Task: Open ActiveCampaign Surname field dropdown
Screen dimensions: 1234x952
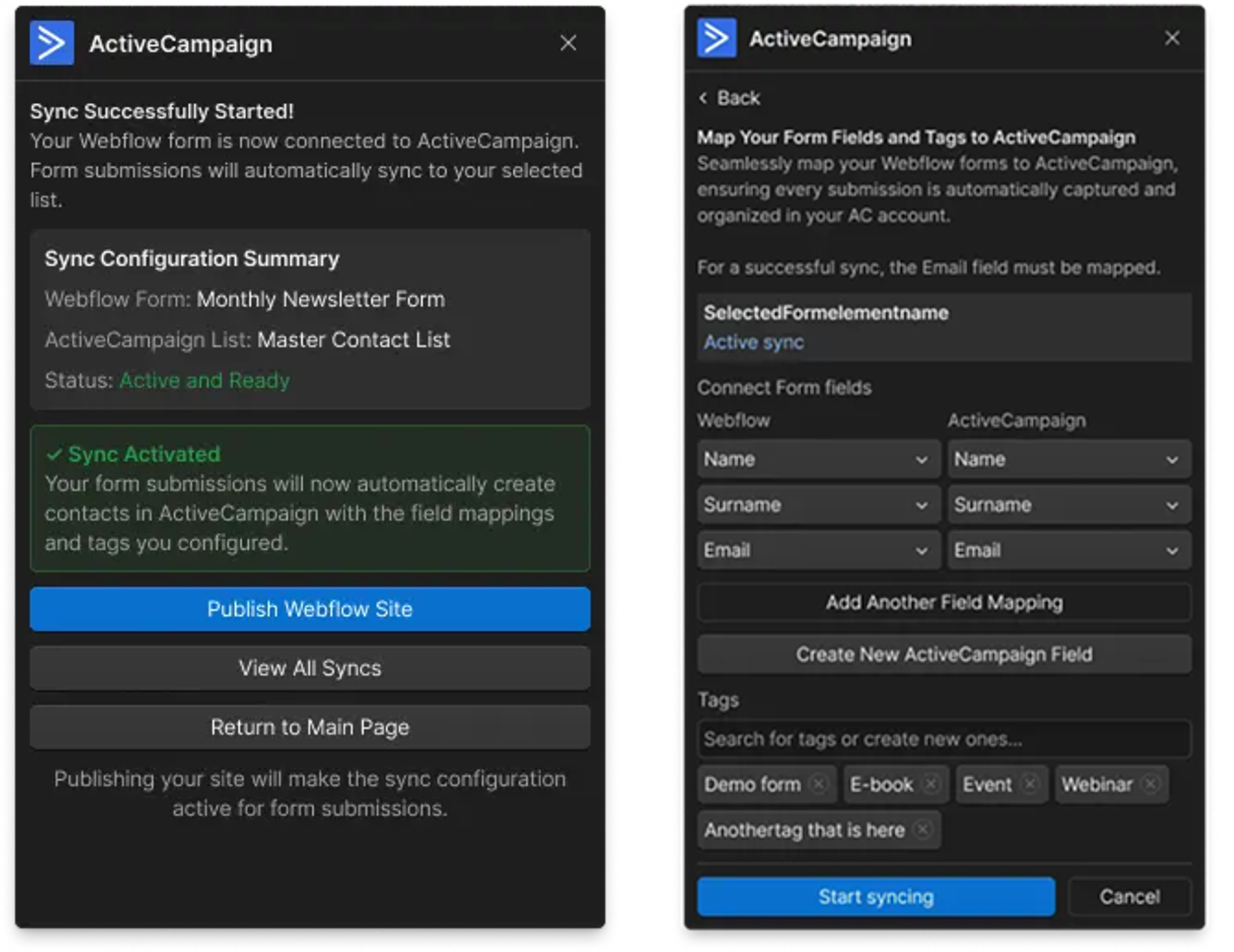Action: (x=1068, y=505)
